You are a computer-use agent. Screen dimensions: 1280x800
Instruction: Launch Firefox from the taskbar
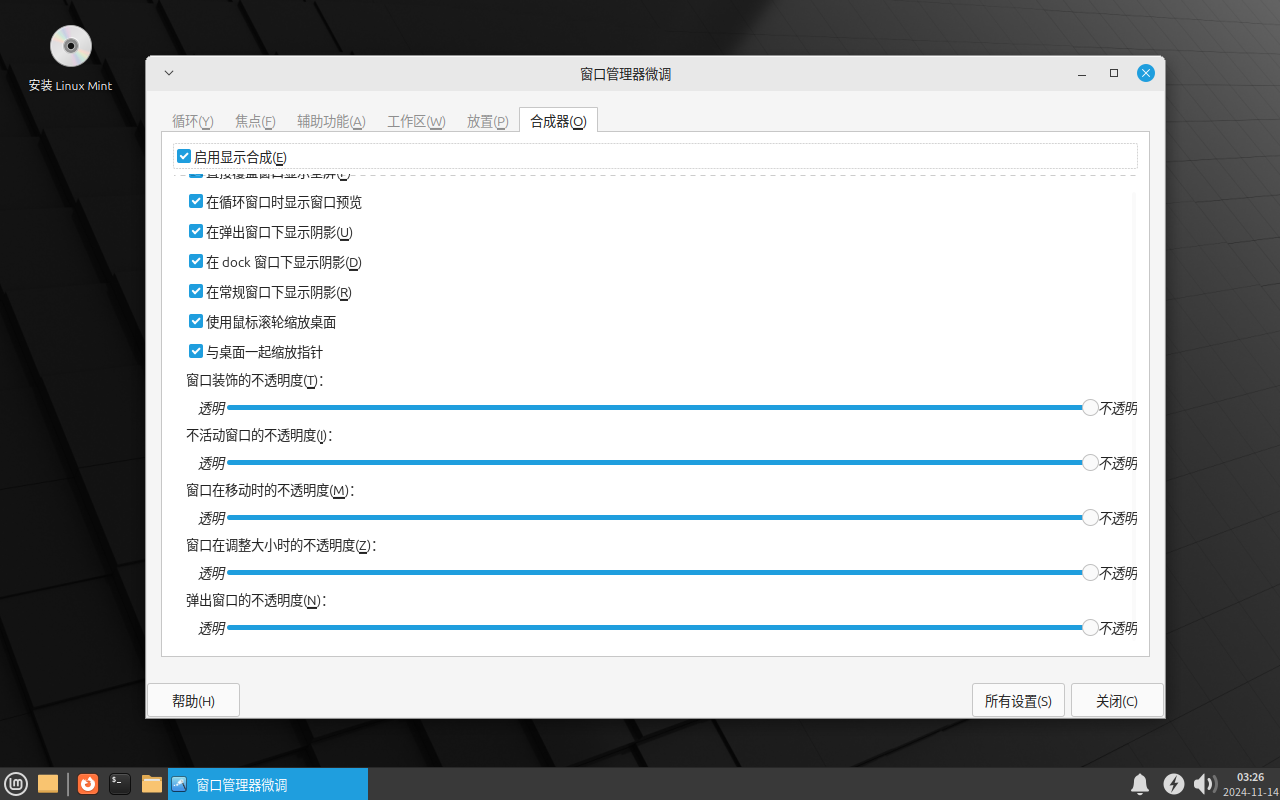pyautogui.click(x=88, y=784)
